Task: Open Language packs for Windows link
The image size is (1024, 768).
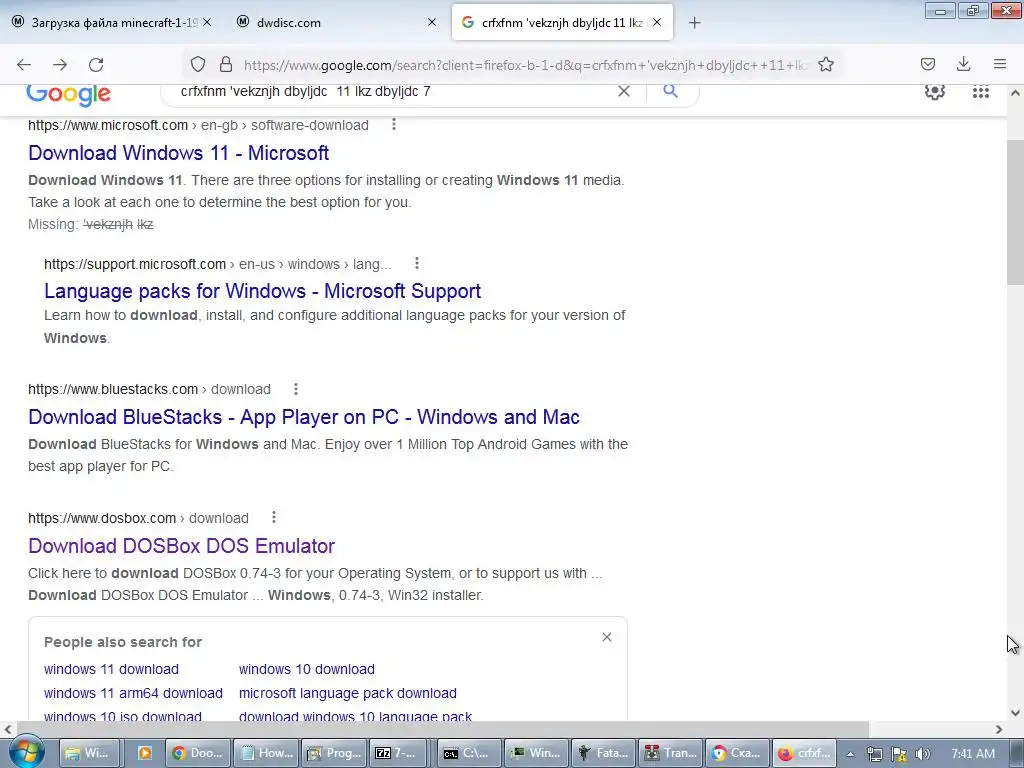Action: point(263,291)
